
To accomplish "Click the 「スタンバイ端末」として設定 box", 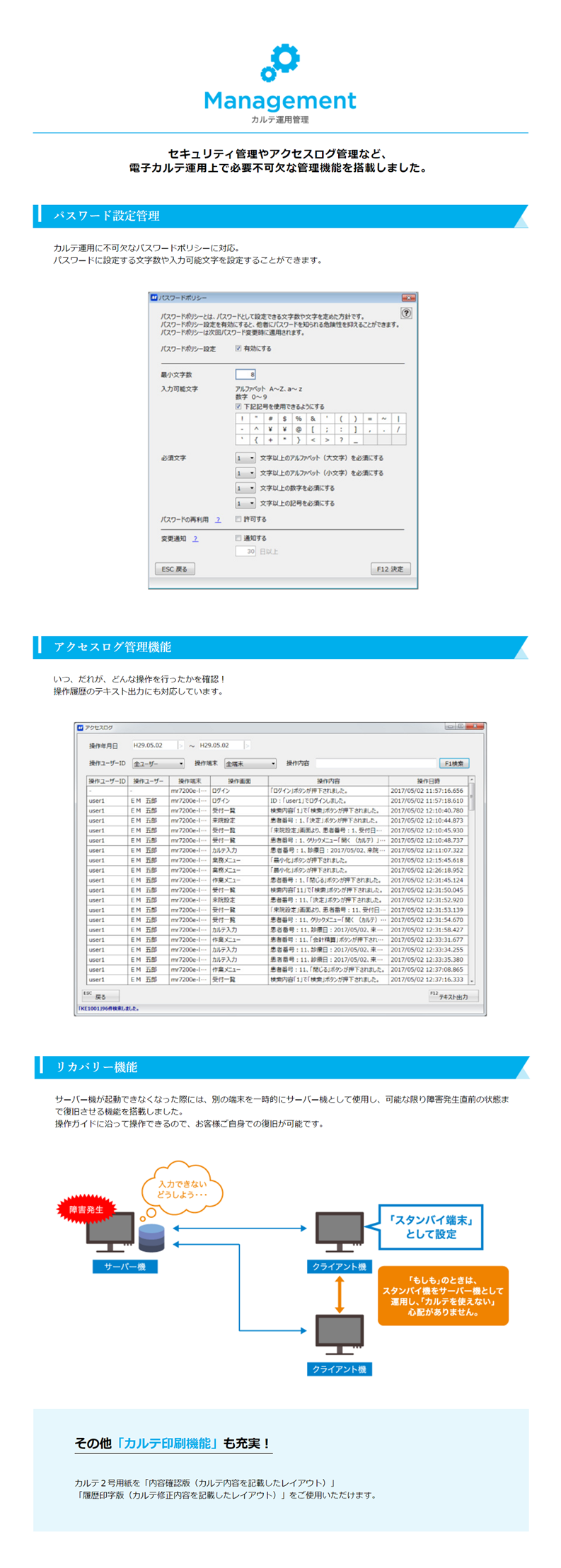I will pos(431,1227).
